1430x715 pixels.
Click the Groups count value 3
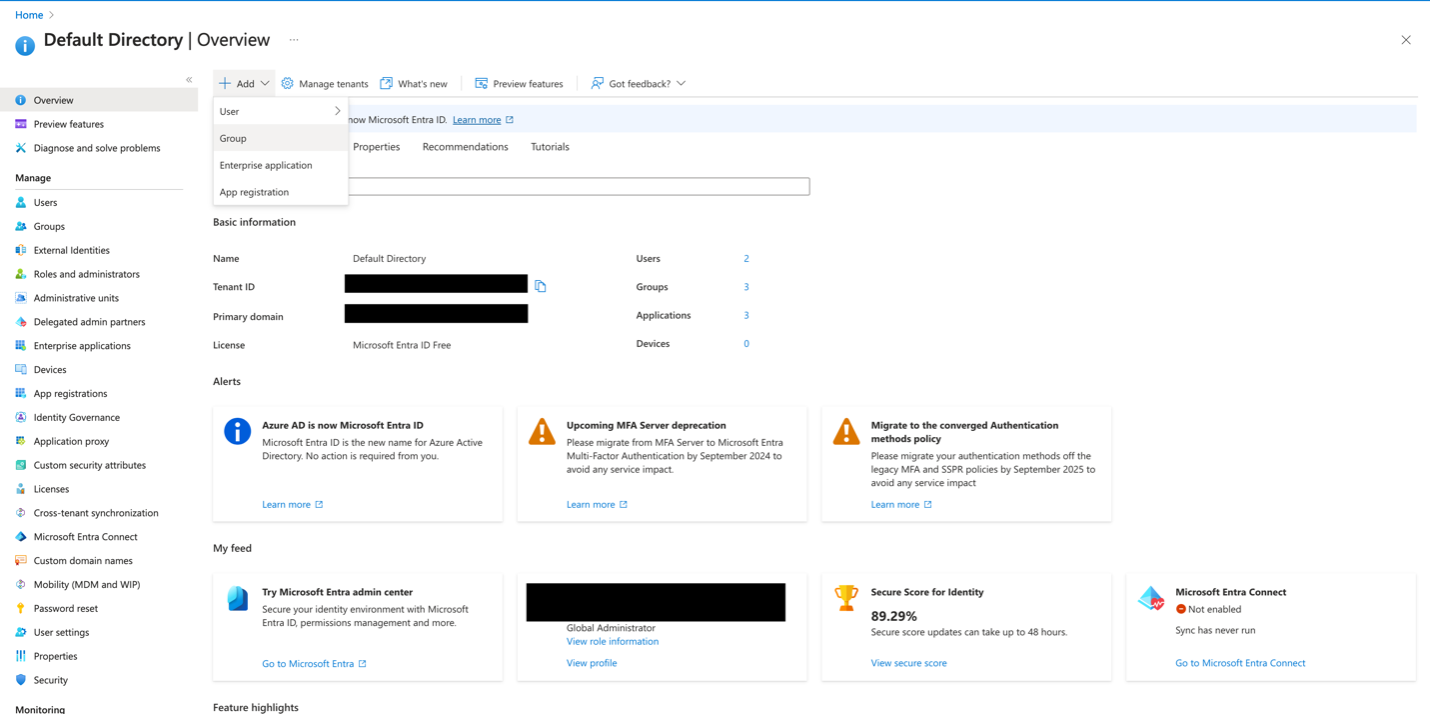(x=746, y=287)
